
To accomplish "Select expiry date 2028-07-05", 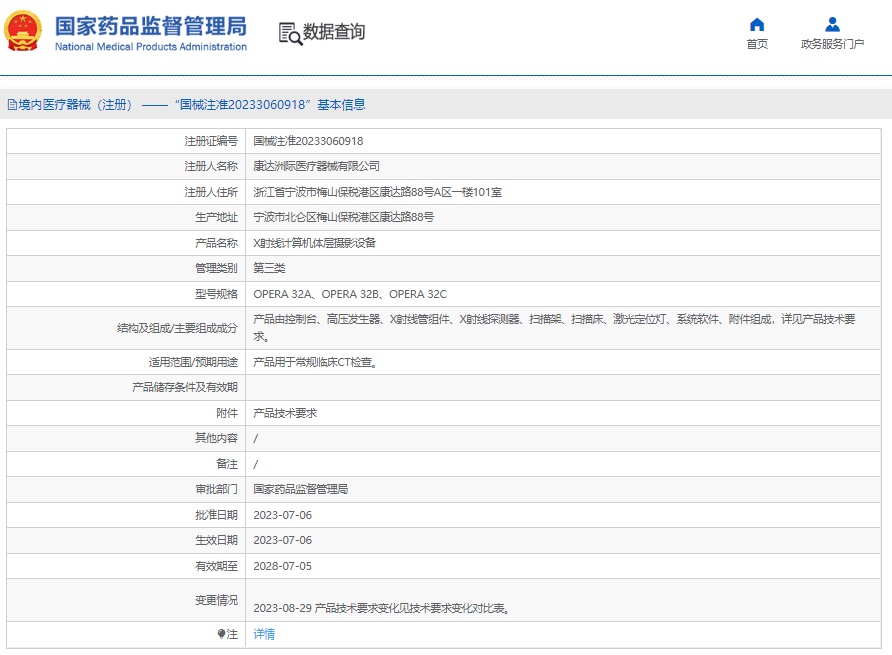I will tap(282, 566).
